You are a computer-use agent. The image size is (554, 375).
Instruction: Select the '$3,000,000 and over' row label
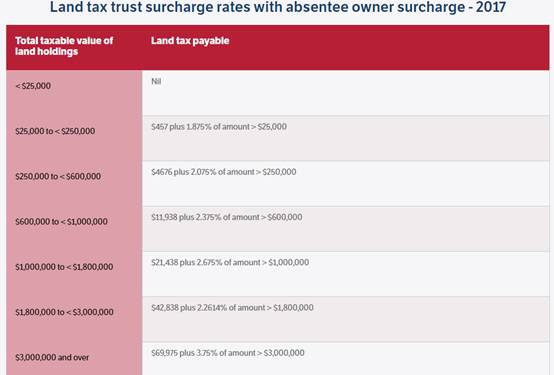[x=52, y=357]
